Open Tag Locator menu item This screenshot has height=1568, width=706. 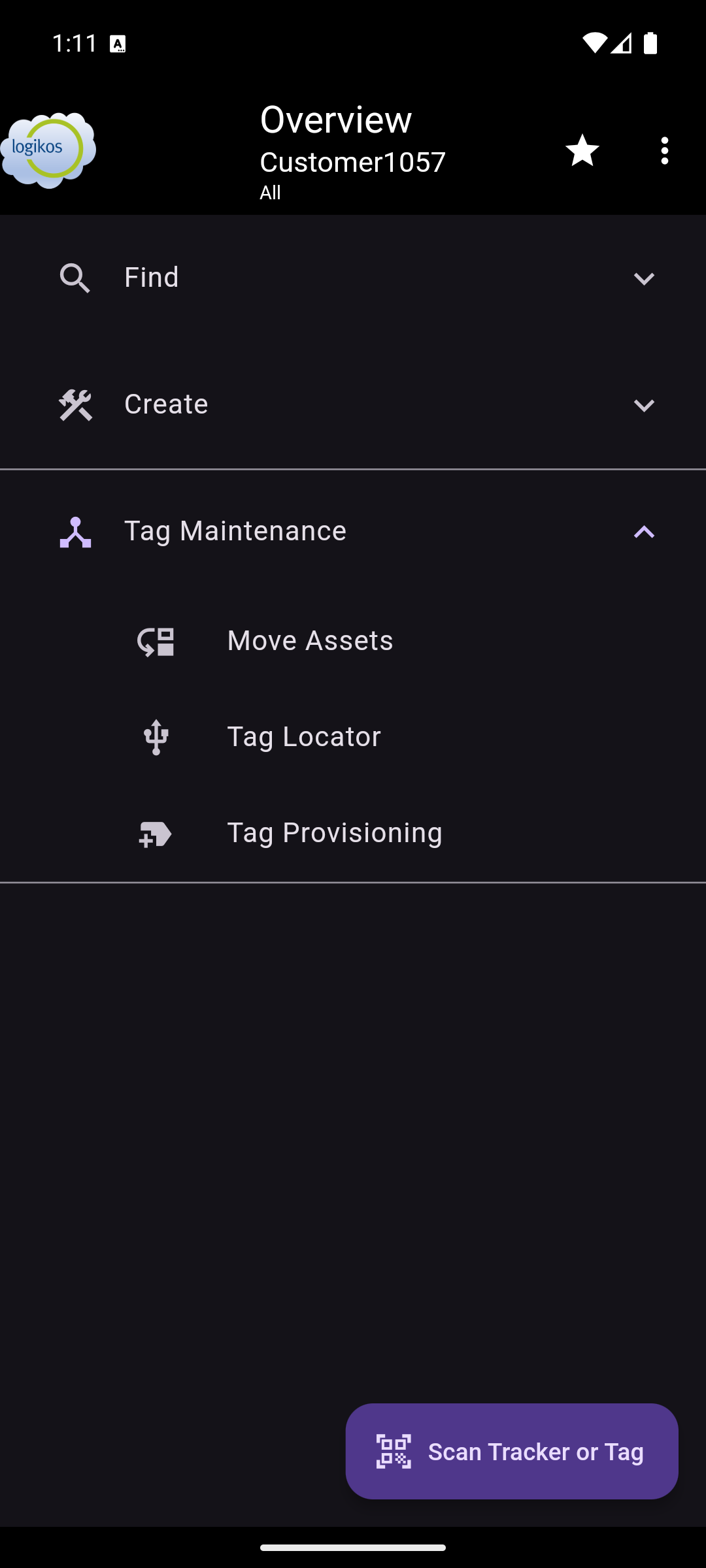coord(303,737)
